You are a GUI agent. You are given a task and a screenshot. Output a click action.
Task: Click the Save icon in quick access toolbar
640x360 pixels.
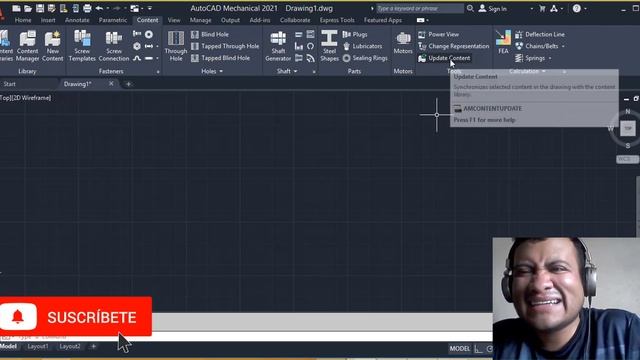point(40,8)
